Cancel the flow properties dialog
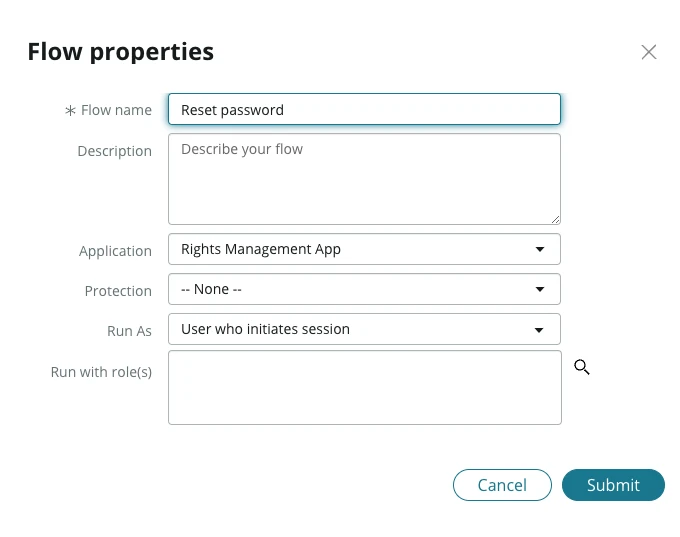 [x=502, y=485]
